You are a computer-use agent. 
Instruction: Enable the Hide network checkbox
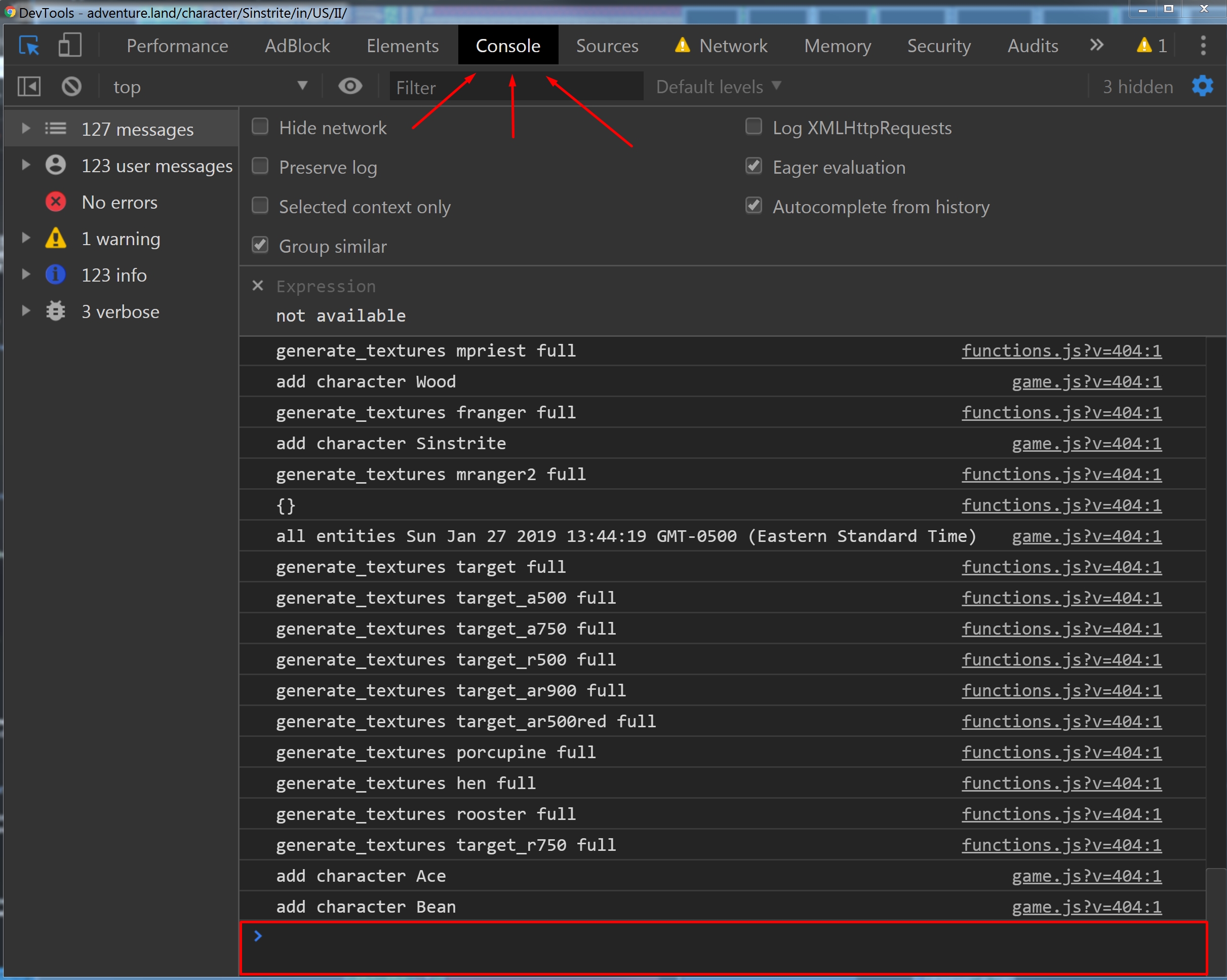(x=260, y=126)
